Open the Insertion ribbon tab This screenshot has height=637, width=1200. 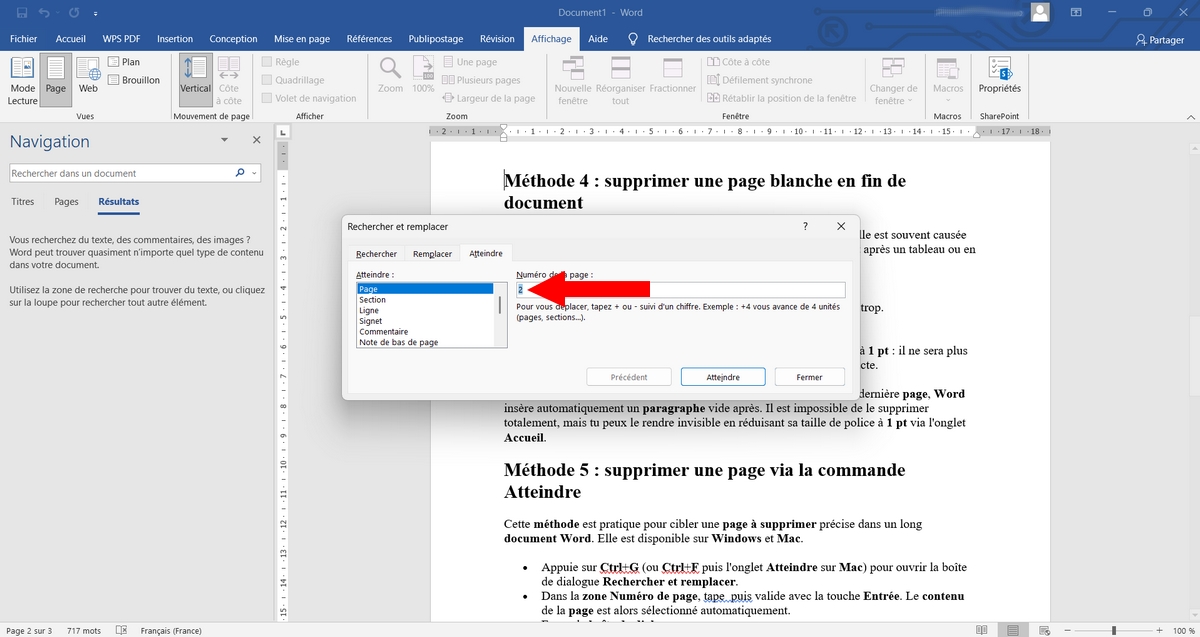tap(175, 39)
